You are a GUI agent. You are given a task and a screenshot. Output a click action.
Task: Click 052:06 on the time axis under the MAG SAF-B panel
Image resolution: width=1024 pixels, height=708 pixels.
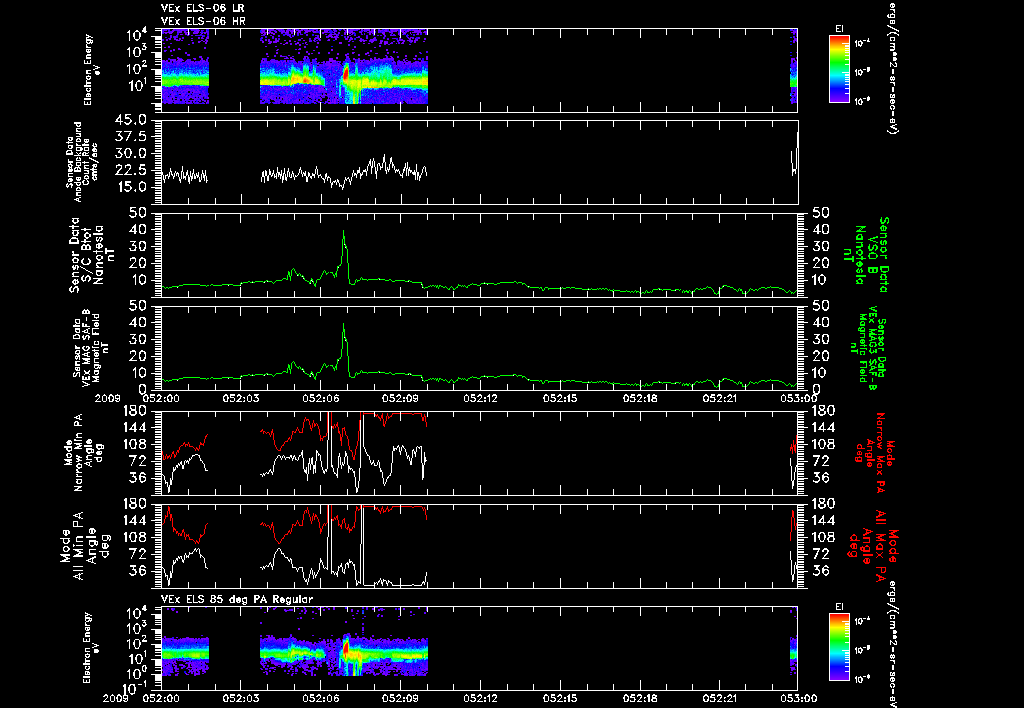tap(321, 397)
